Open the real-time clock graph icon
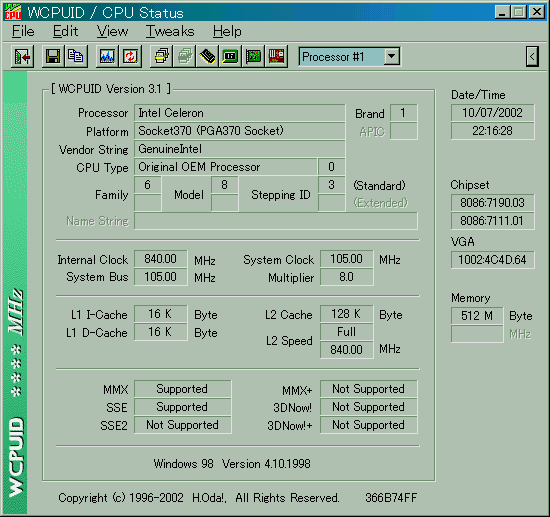This screenshot has height=517, width=550. click(x=107, y=56)
